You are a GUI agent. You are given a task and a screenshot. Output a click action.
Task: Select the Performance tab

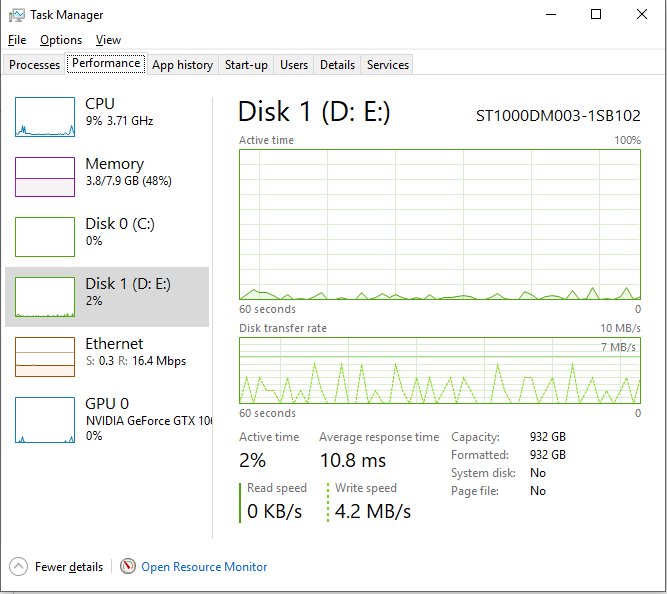coord(106,63)
